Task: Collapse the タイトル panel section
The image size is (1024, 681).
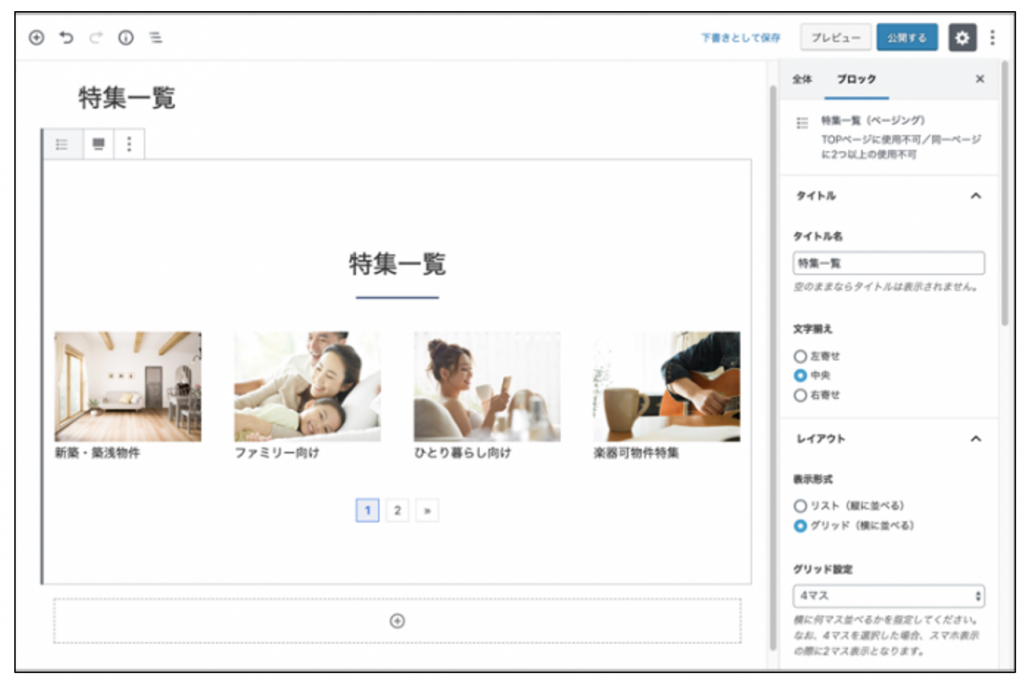Action: 976,196
